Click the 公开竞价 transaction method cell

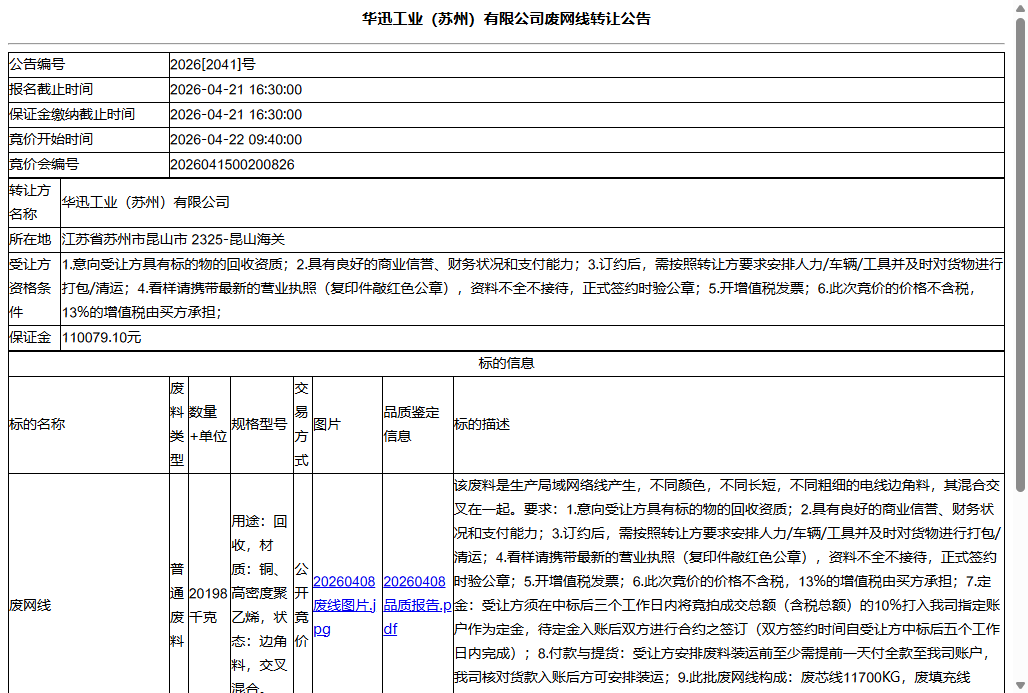click(302, 605)
